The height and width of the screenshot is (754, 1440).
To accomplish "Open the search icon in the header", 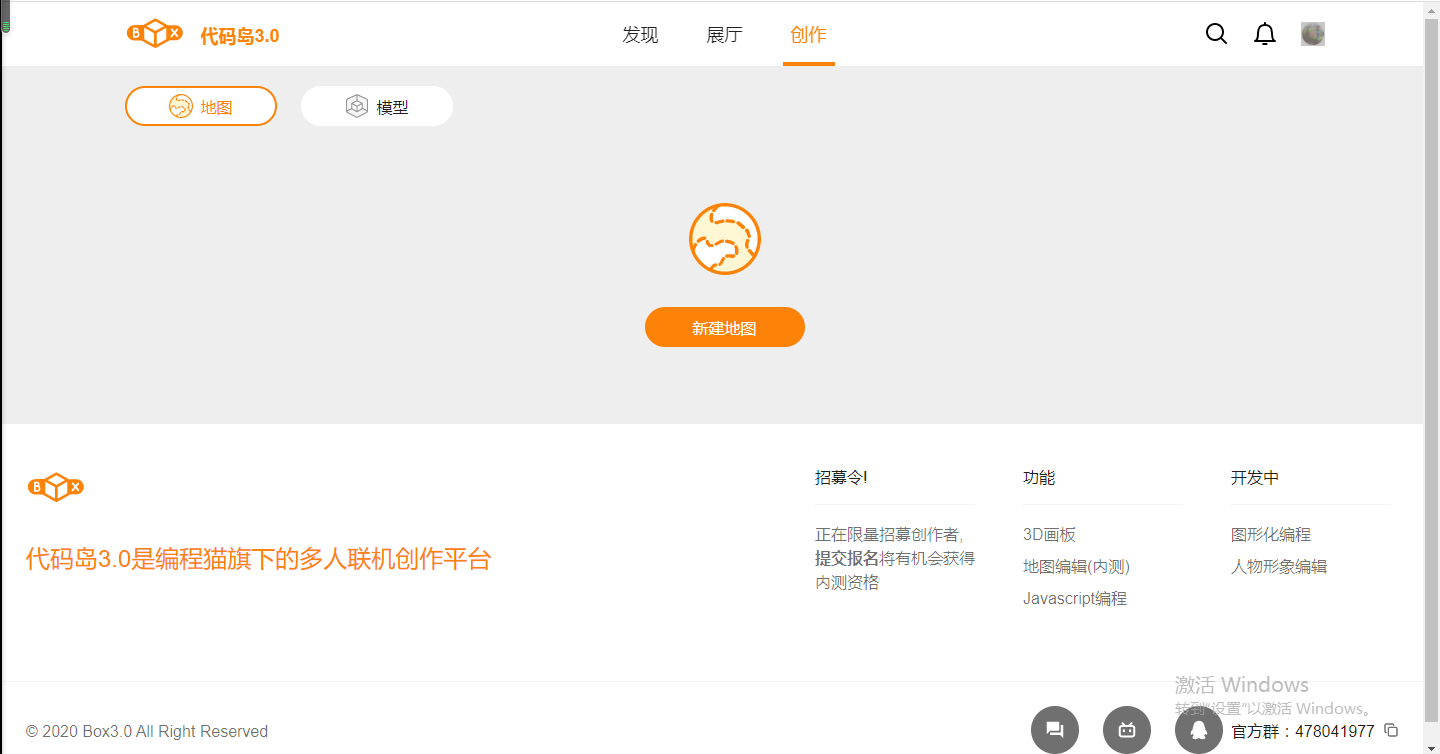I will (1216, 34).
